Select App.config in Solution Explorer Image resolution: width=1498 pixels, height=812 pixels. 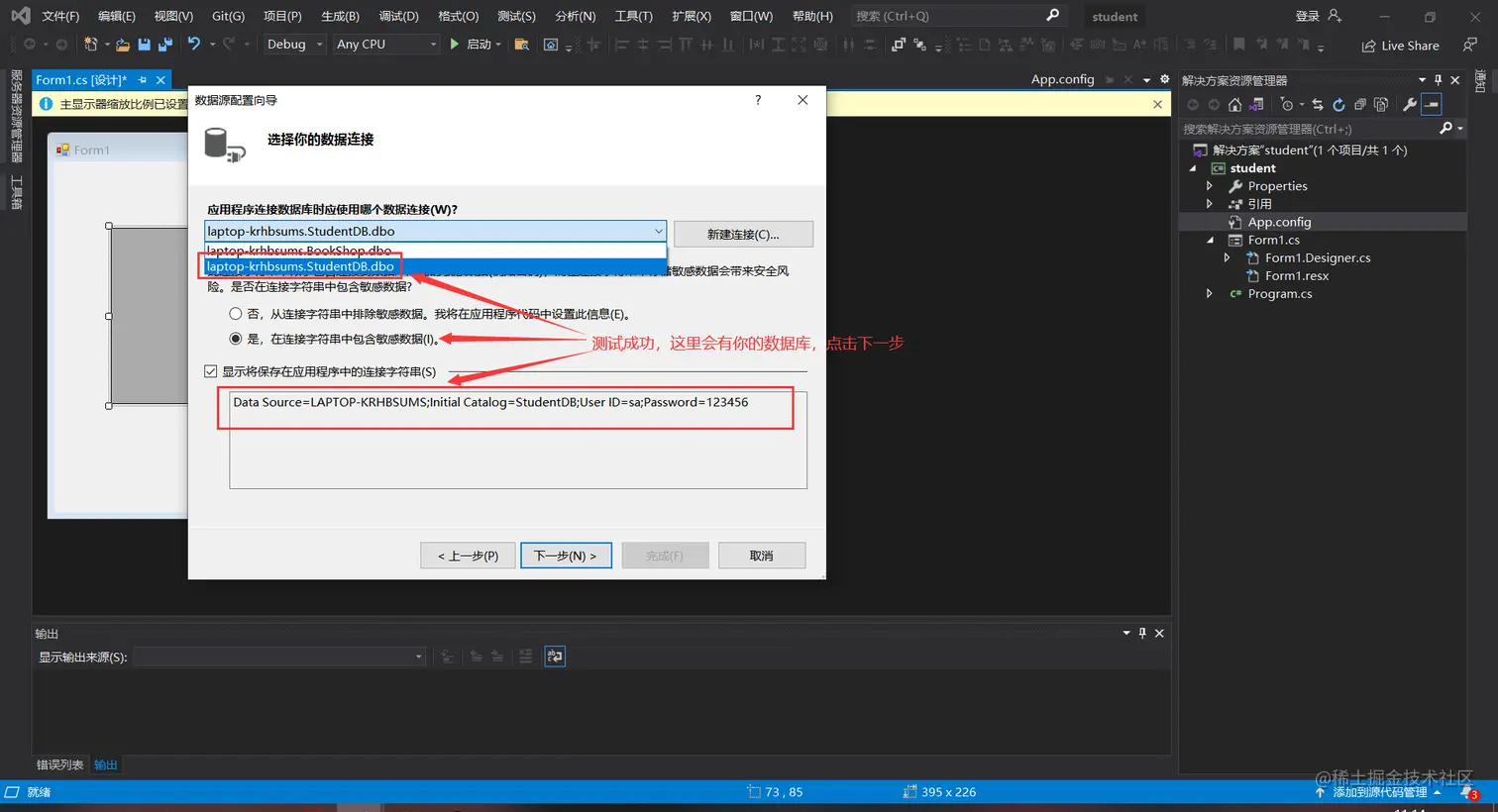(x=1279, y=222)
